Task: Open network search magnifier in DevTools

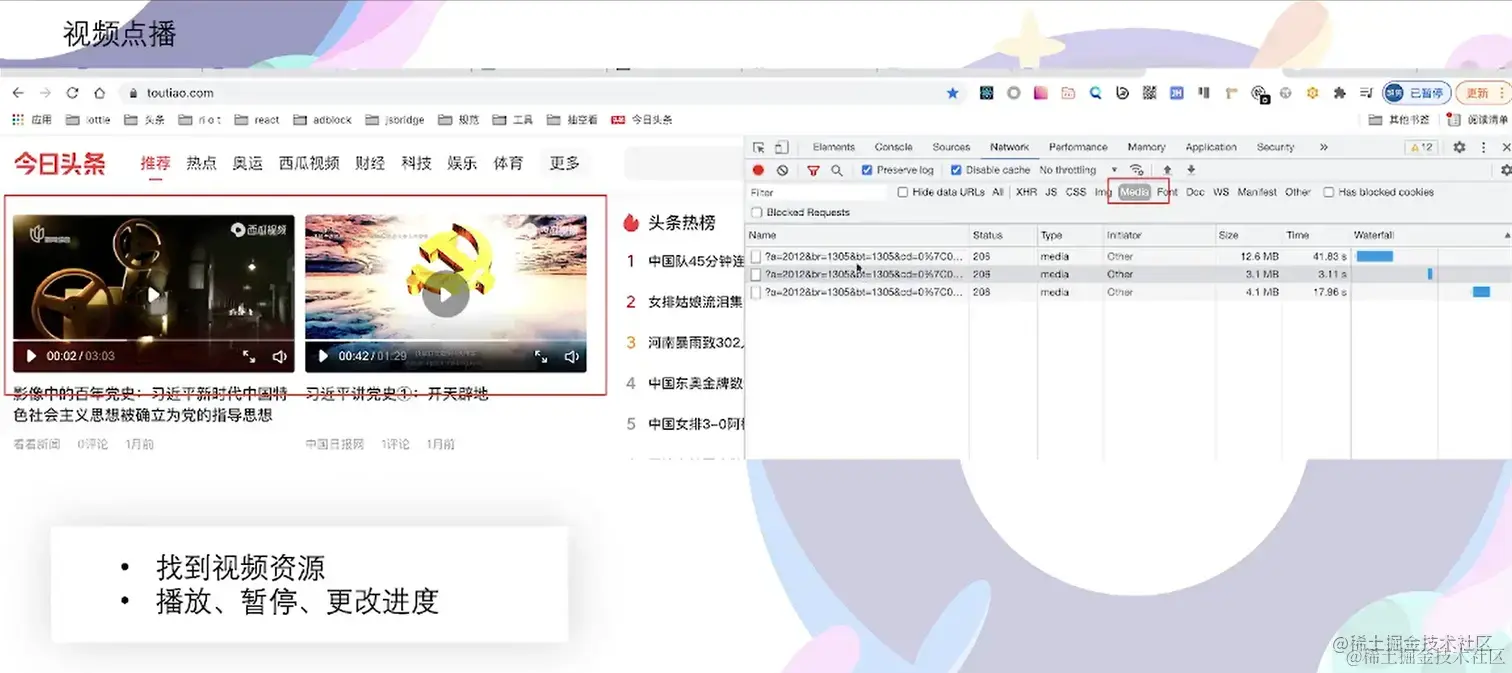Action: pyautogui.click(x=837, y=170)
